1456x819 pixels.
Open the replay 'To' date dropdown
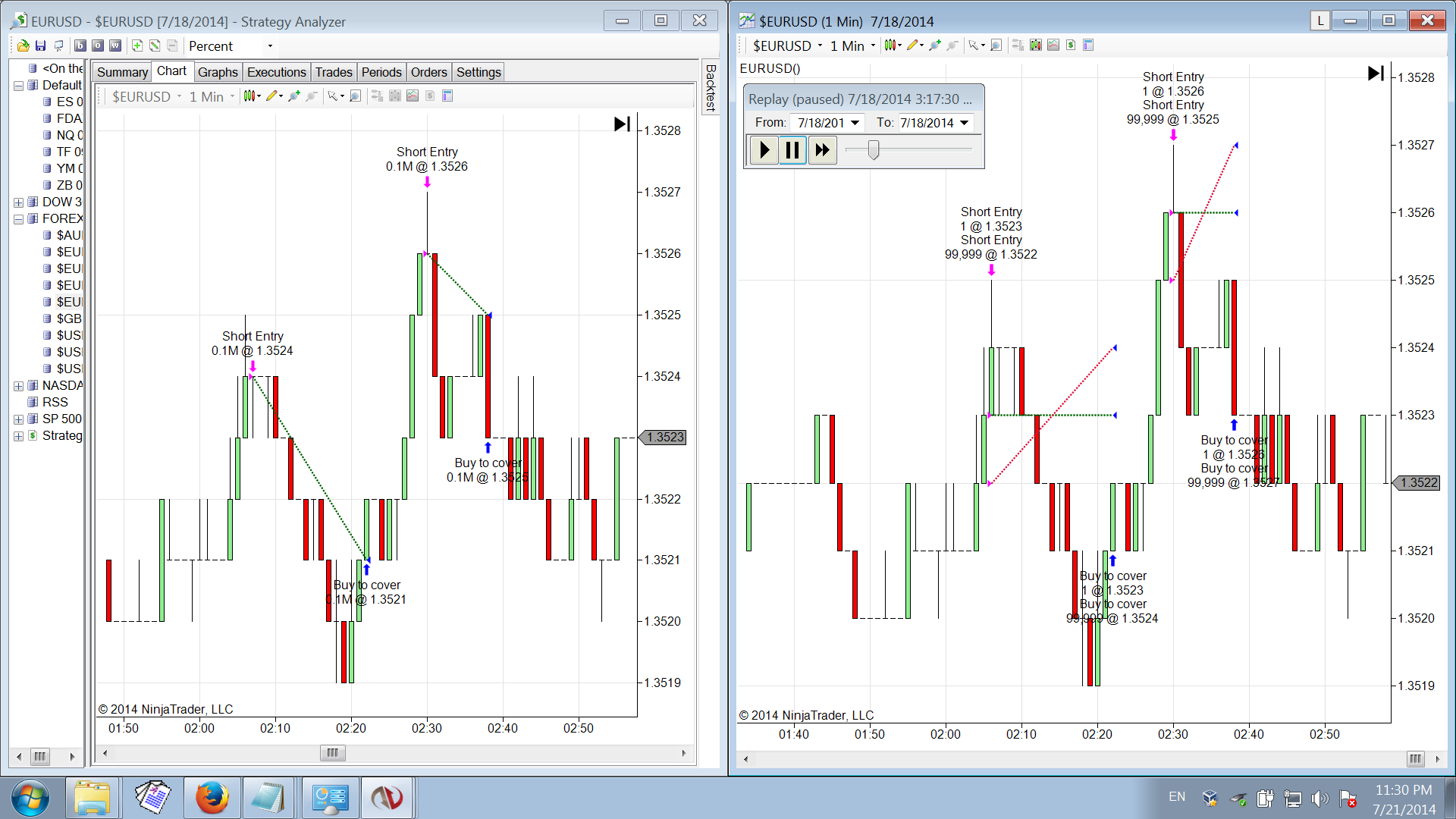pyautogui.click(x=964, y=123)
